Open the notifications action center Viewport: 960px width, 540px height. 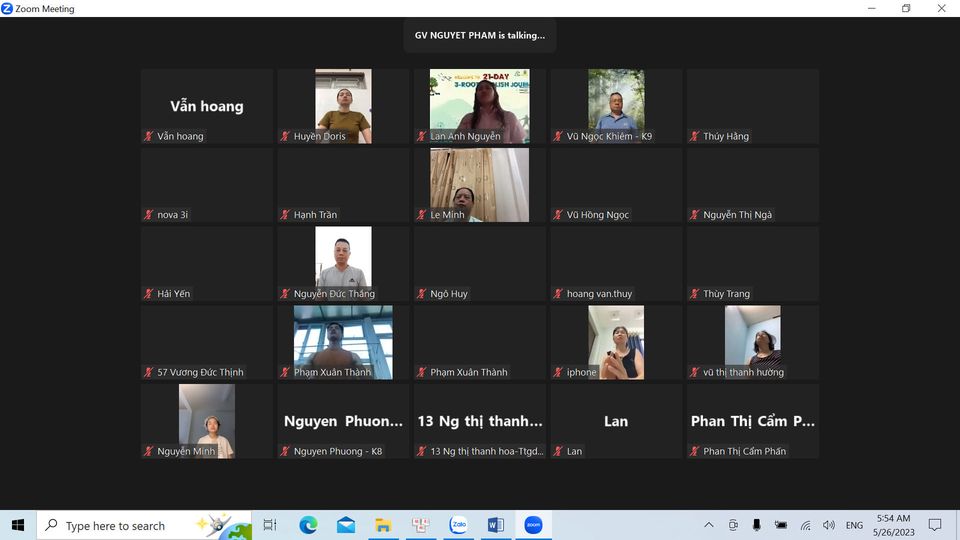935,525
